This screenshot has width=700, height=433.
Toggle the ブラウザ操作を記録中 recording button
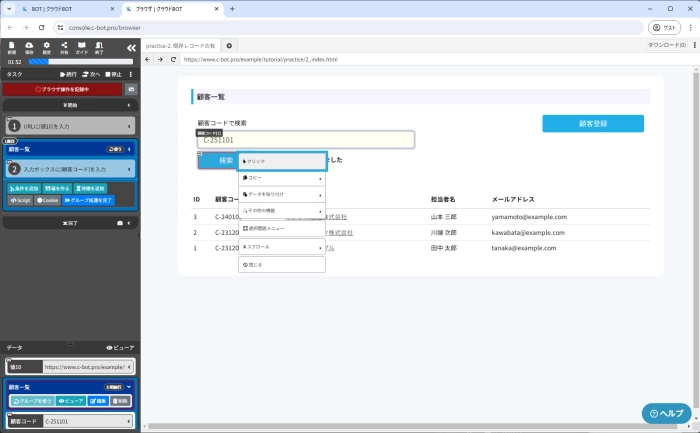(x=61, y=89)
